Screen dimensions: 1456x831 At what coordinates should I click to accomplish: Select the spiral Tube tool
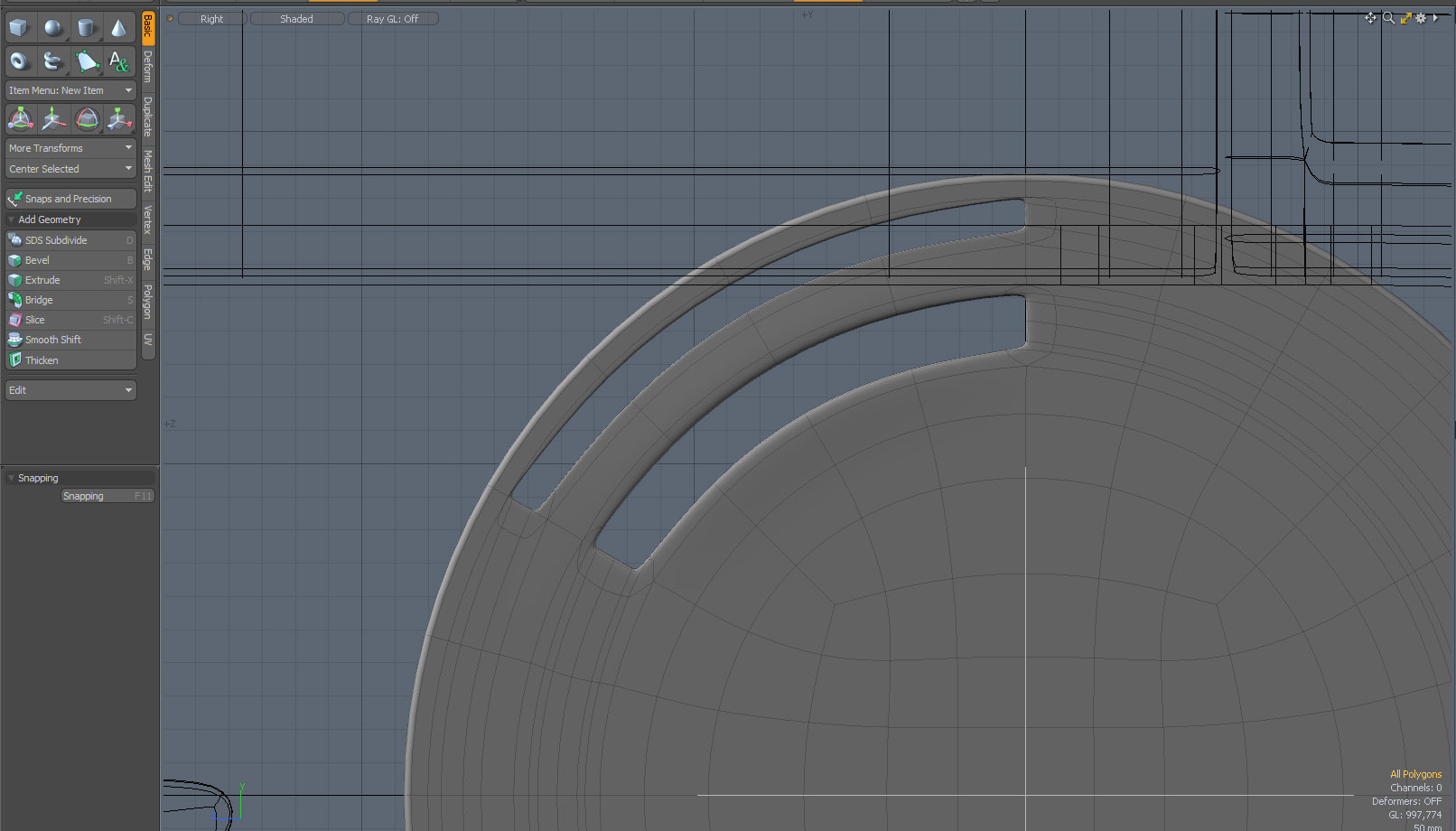tap(53, 61)
